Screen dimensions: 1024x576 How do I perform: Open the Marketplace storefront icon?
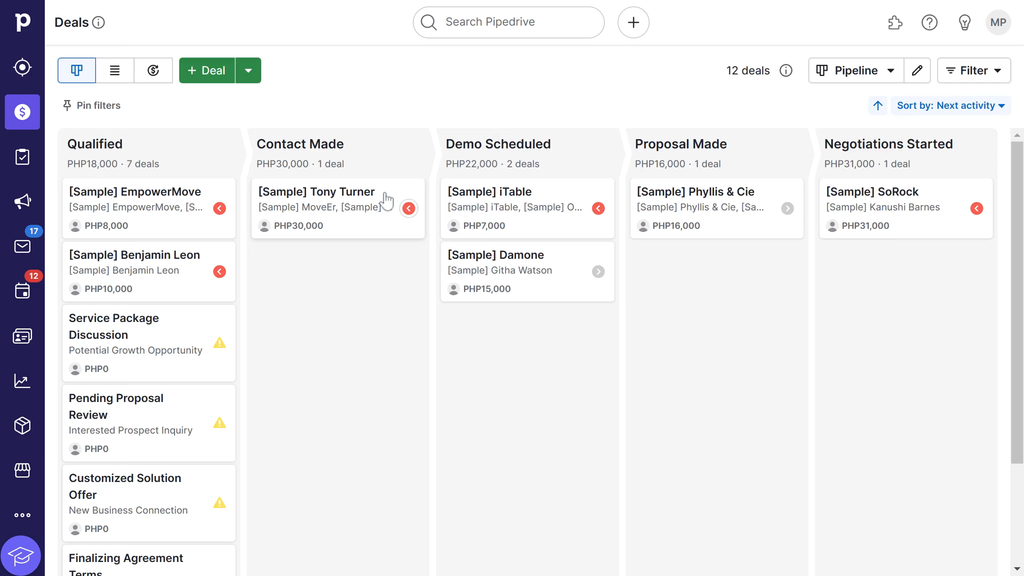pos(22,470)
